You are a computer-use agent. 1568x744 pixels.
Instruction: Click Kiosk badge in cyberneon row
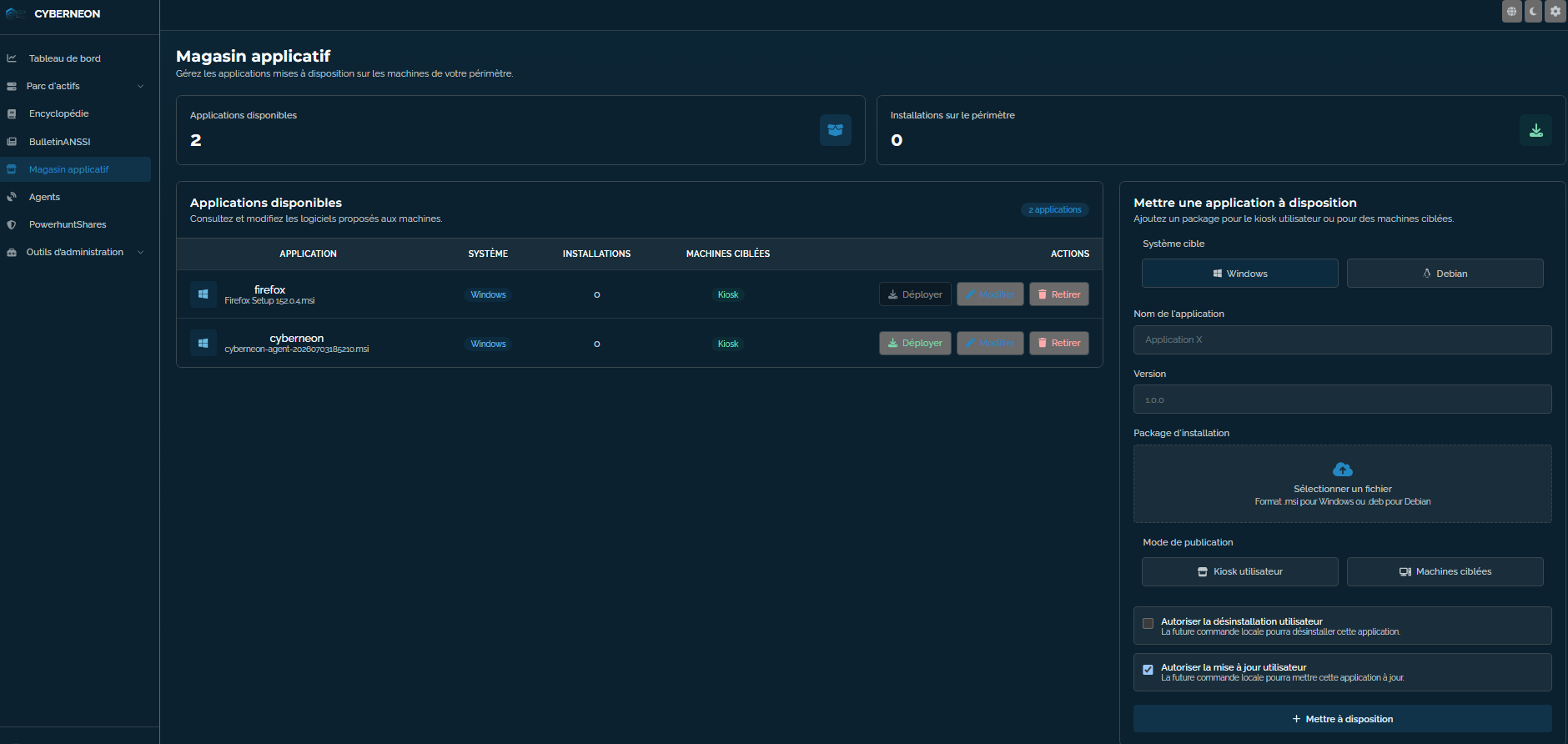click(x=728, y=344)
